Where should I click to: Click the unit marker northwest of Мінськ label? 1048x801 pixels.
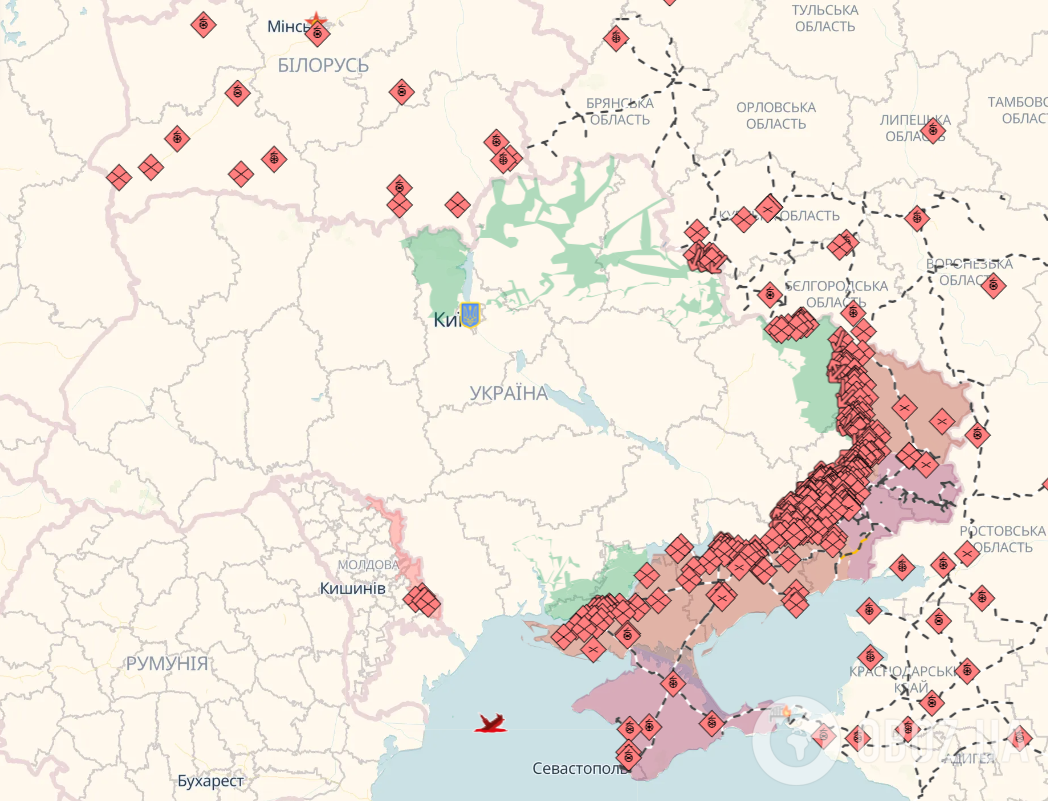coord(203,25)
